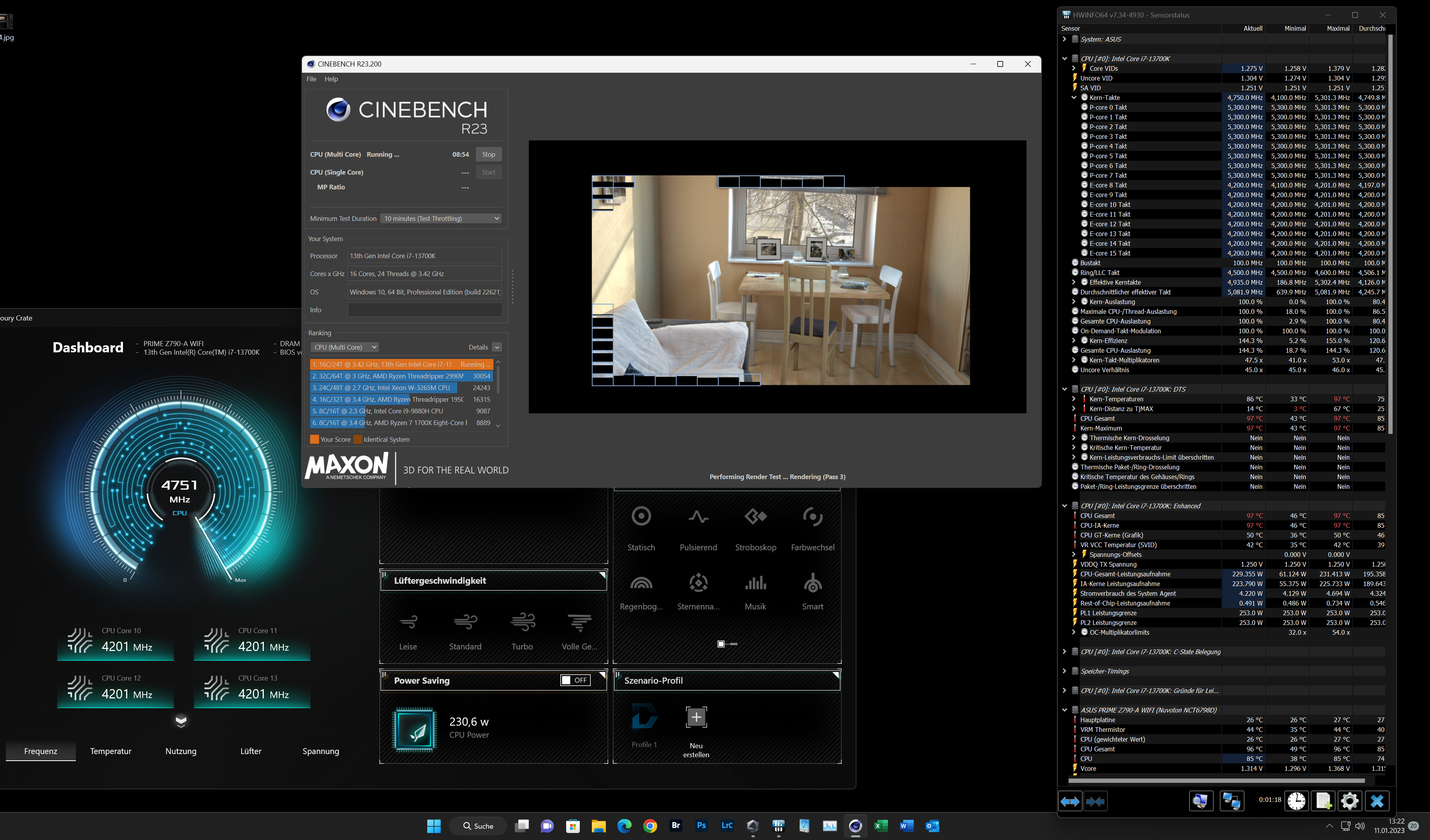Expand more CPU cores chevron in dashboard
Image resolution: width=1430 pixels, height=840 pixels.
pyautogui.click(x=181, y=721)
